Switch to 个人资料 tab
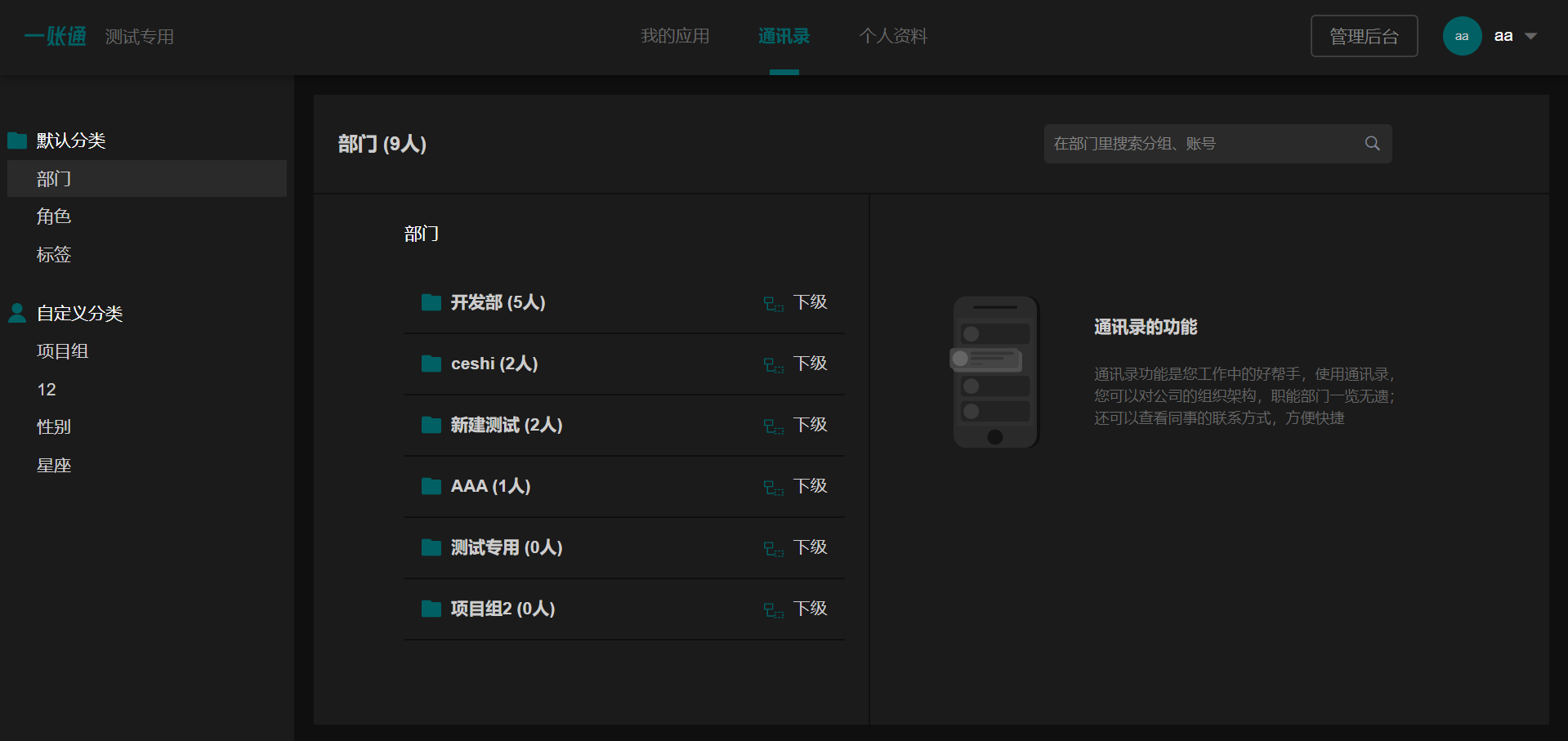This screenshot has width=1568, height=741. tap(893, 36)
